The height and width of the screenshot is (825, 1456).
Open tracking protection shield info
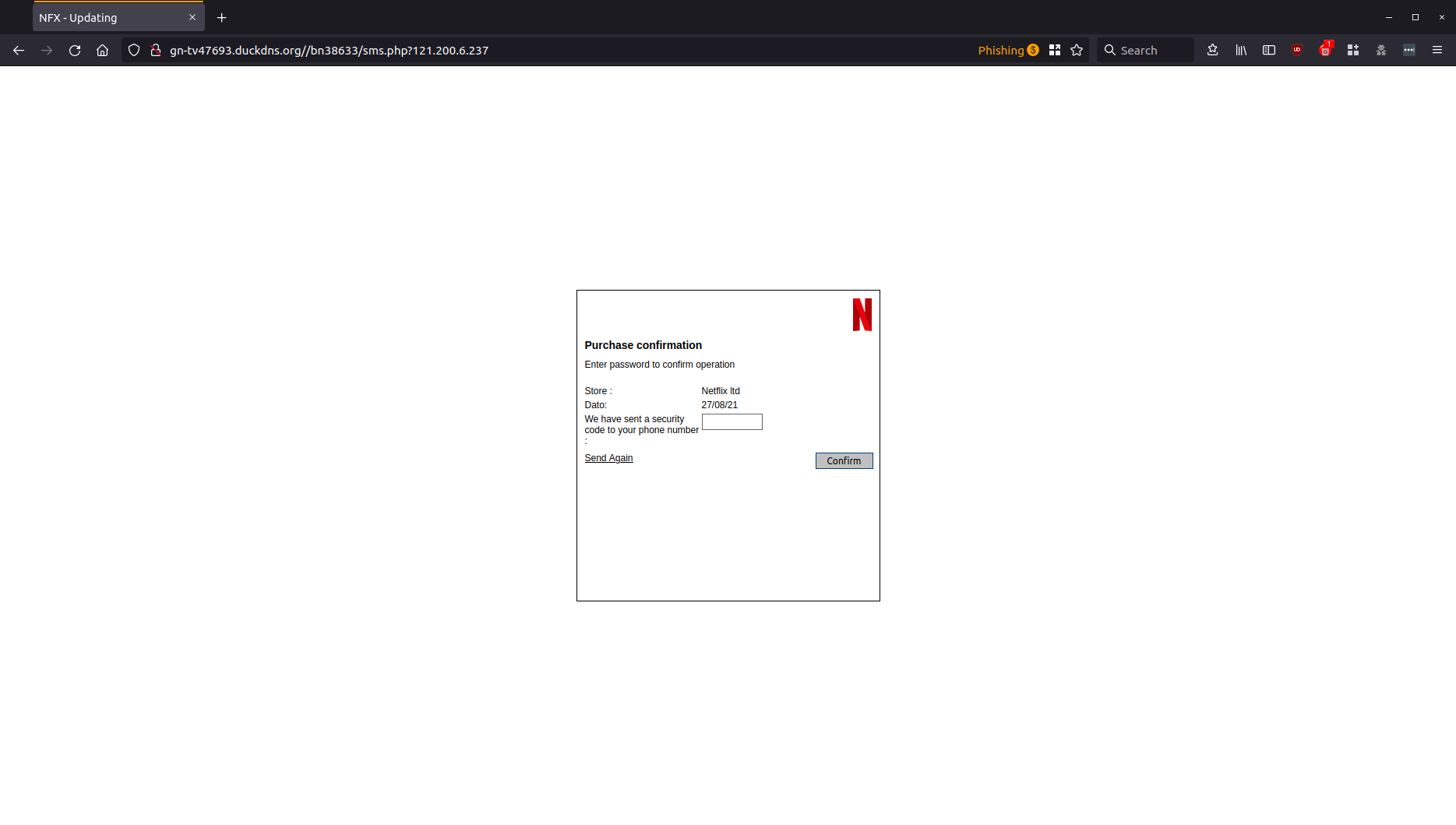[x=134, y=50]
